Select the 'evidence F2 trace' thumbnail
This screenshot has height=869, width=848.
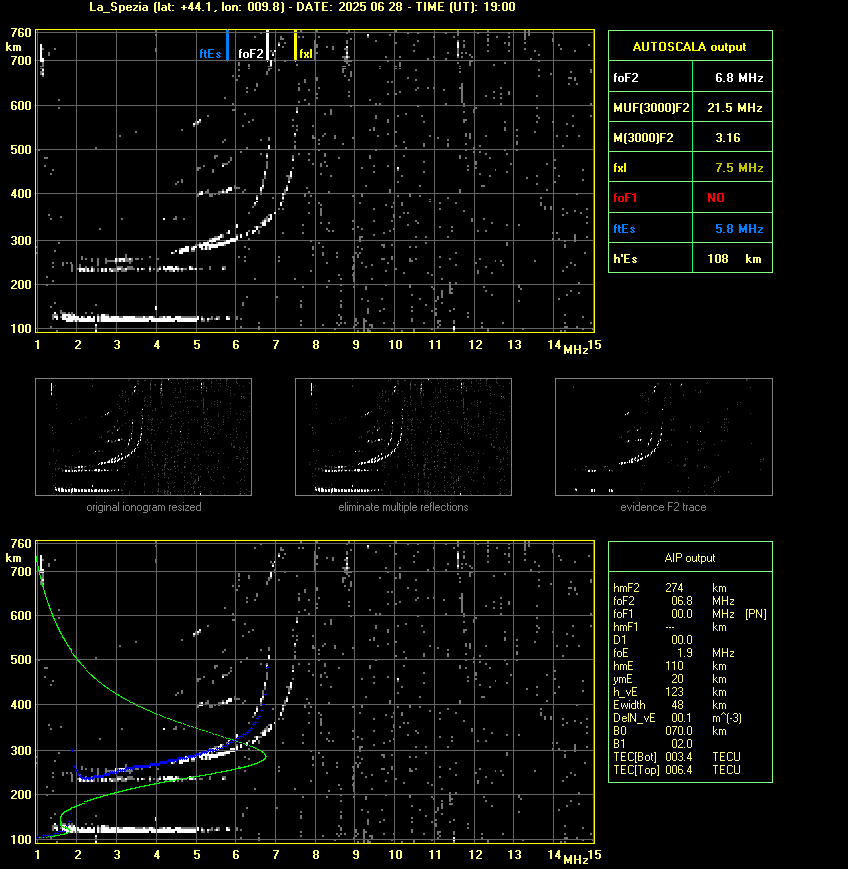(664, 437)
